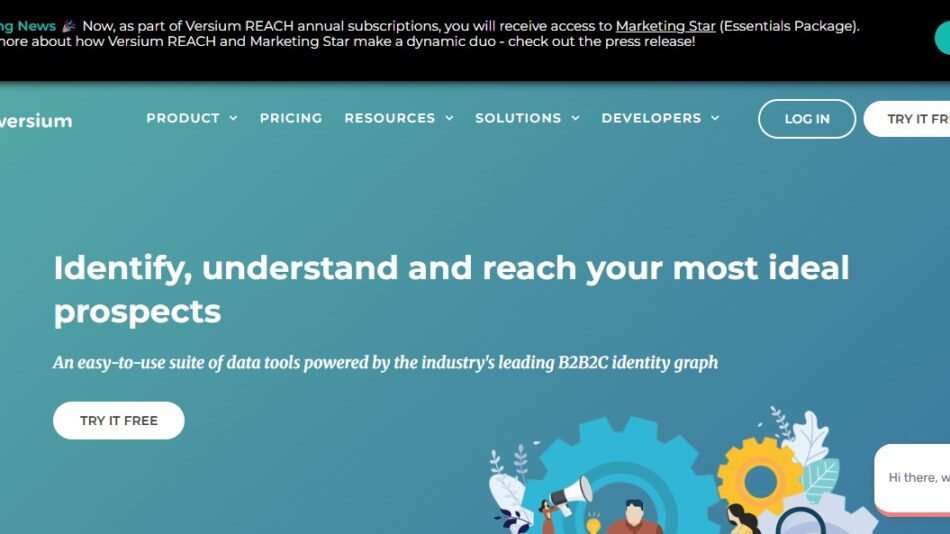
Task: Click the Try It Free button below the tagline
Action: [118, 420]
